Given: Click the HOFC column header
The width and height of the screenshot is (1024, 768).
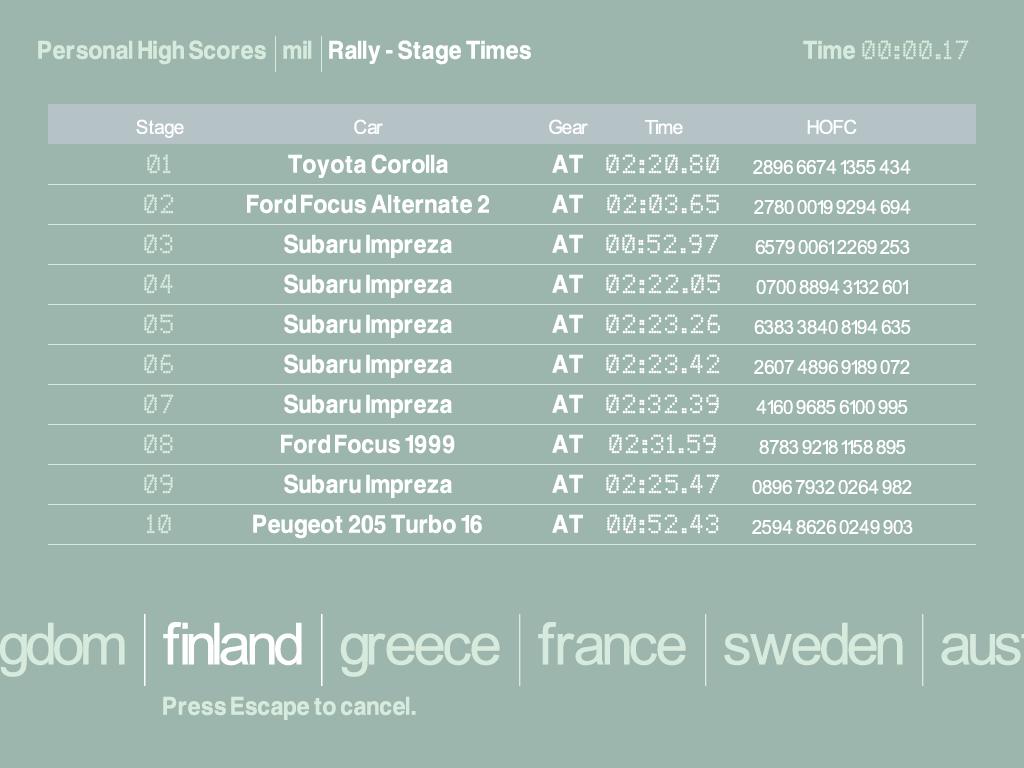Looking at the screenshot, I should click(831, 127).
